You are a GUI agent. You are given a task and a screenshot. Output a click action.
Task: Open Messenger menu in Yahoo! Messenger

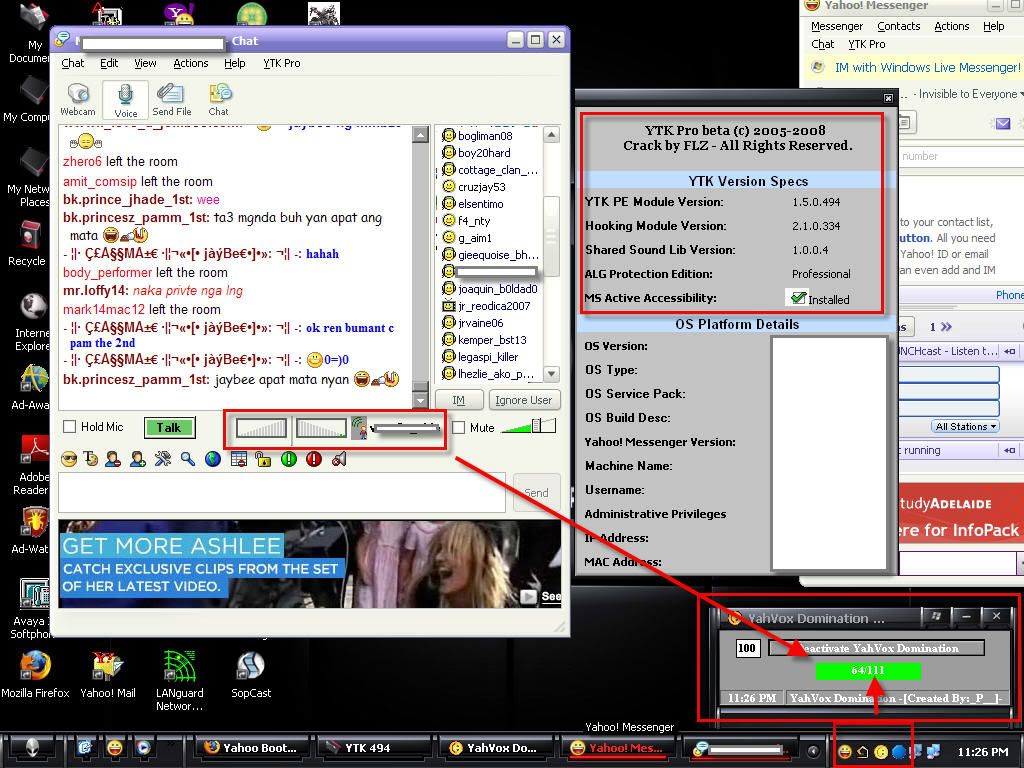(837, 26)
